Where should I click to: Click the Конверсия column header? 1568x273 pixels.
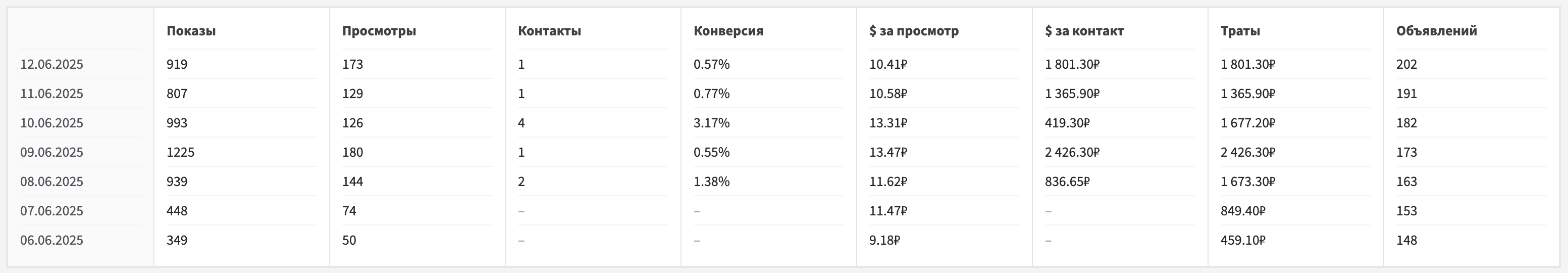click(728, 30)
